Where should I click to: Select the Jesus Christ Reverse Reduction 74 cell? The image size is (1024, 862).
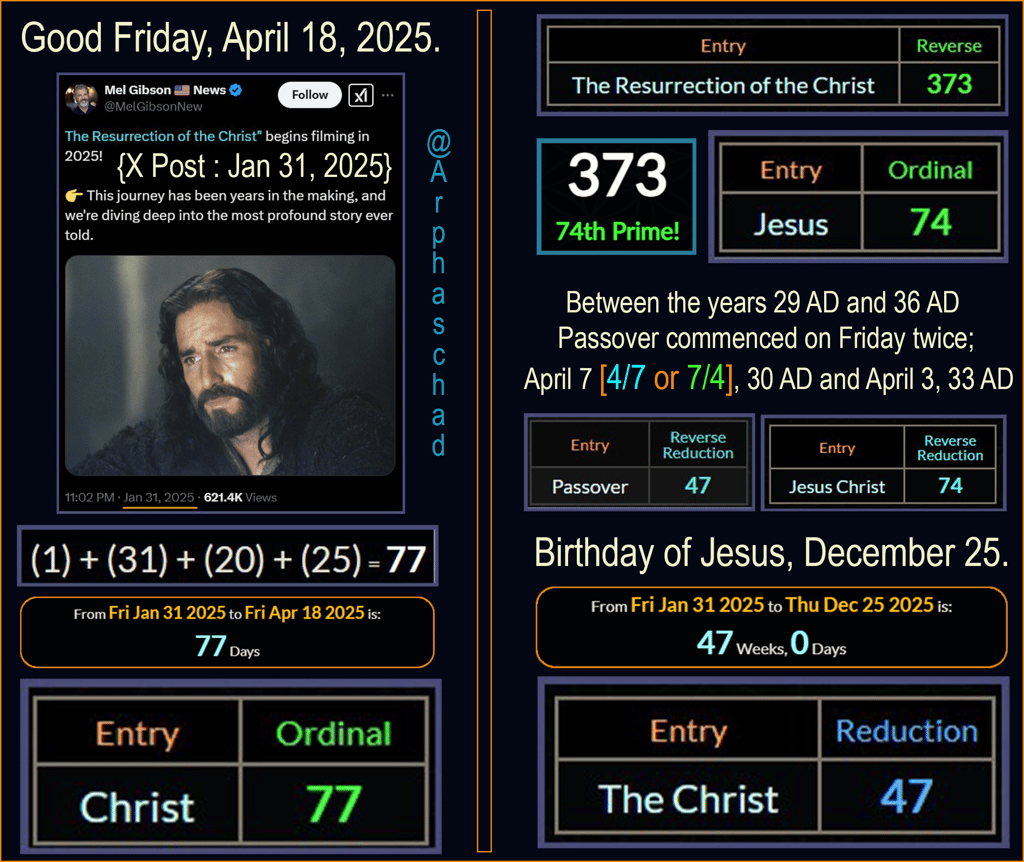(950, 486)
